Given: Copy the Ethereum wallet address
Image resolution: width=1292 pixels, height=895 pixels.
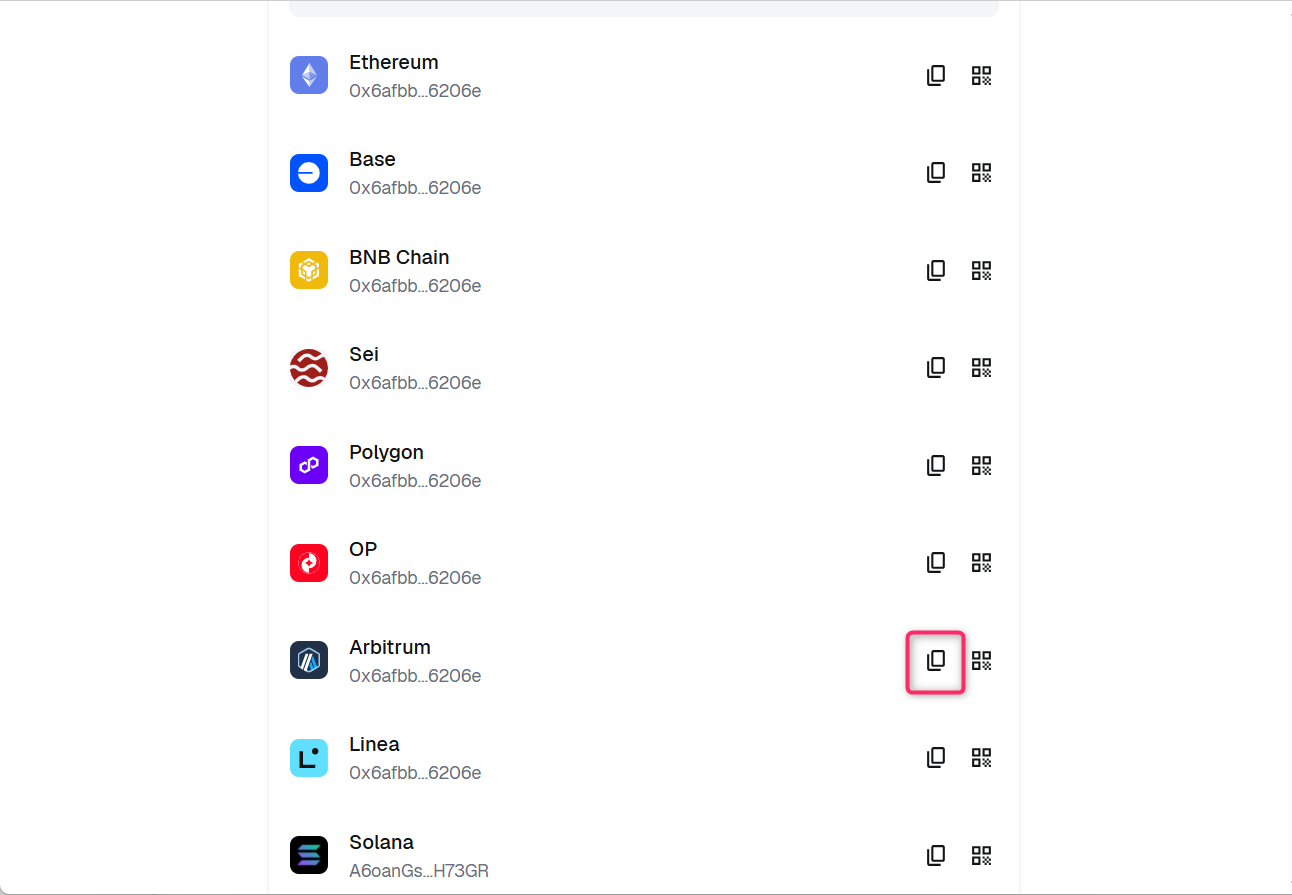Looking at the screenshot, I should point(936,76).
